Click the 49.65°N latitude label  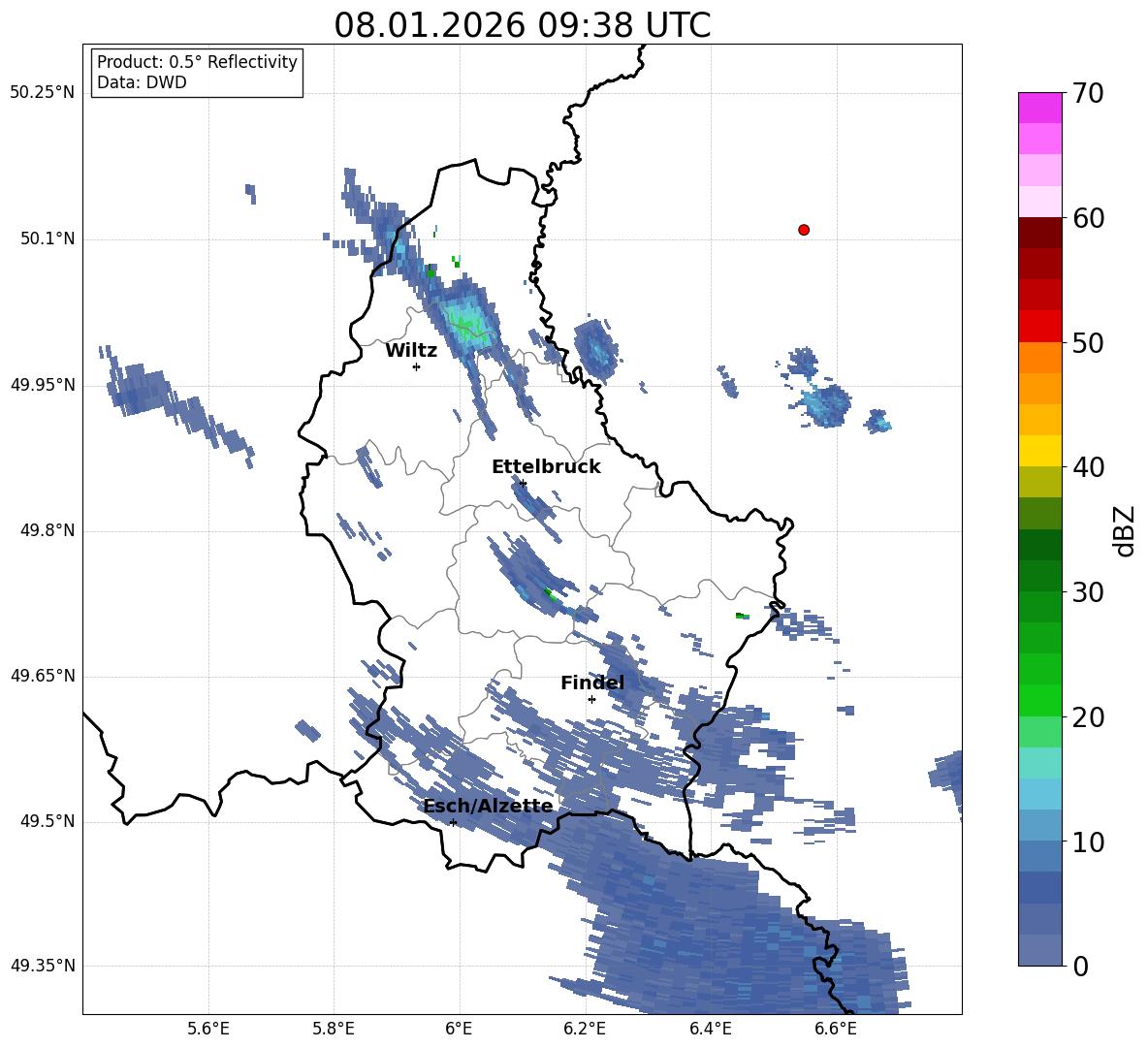point(42,676)
